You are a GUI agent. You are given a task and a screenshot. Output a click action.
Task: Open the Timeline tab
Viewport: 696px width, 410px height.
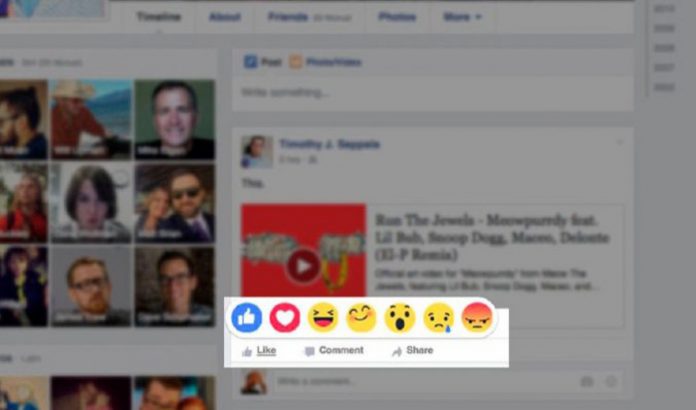pyautogui.click(x=158, y=17)
